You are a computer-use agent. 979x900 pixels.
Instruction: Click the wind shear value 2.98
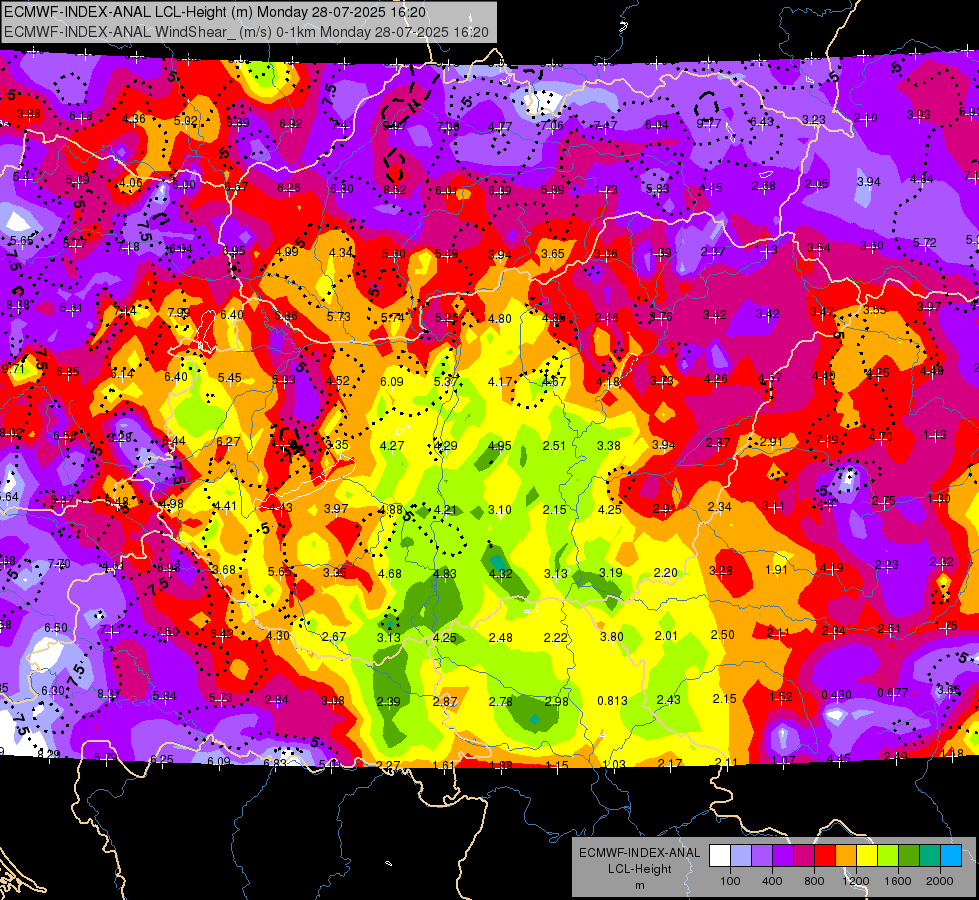coord(556,701)
